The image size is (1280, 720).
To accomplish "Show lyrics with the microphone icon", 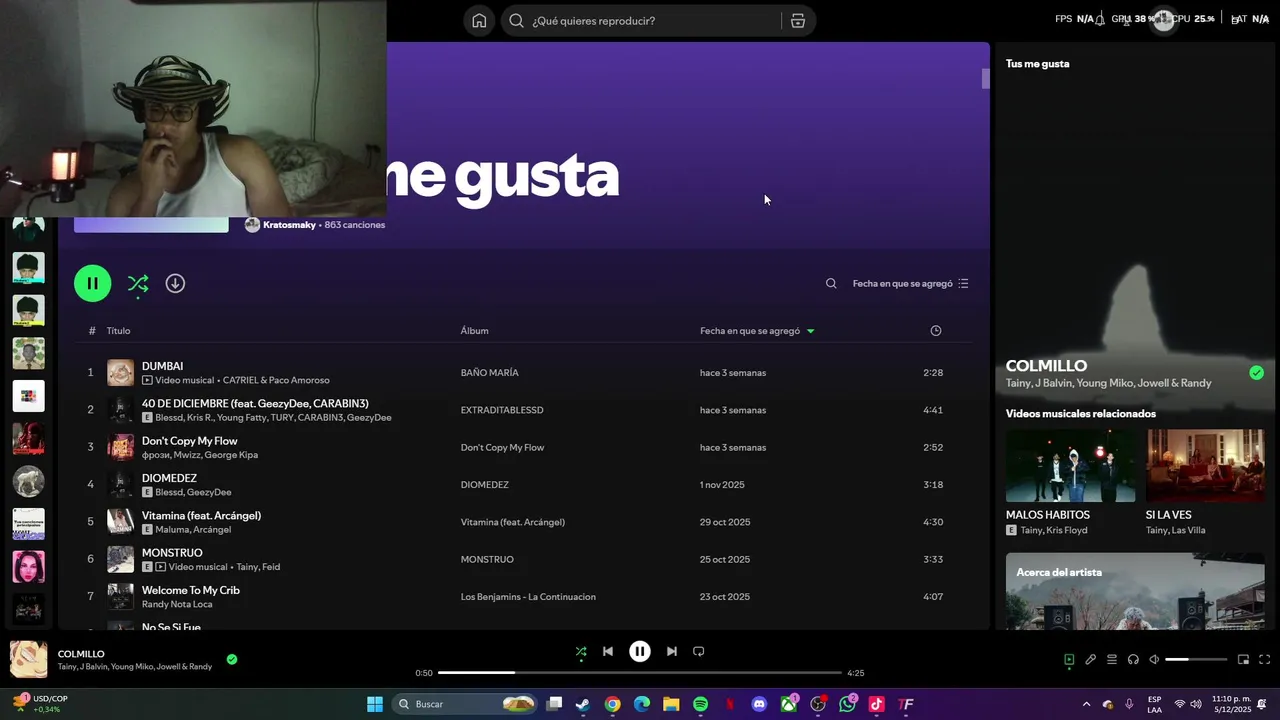I will tap(1091, 660).
